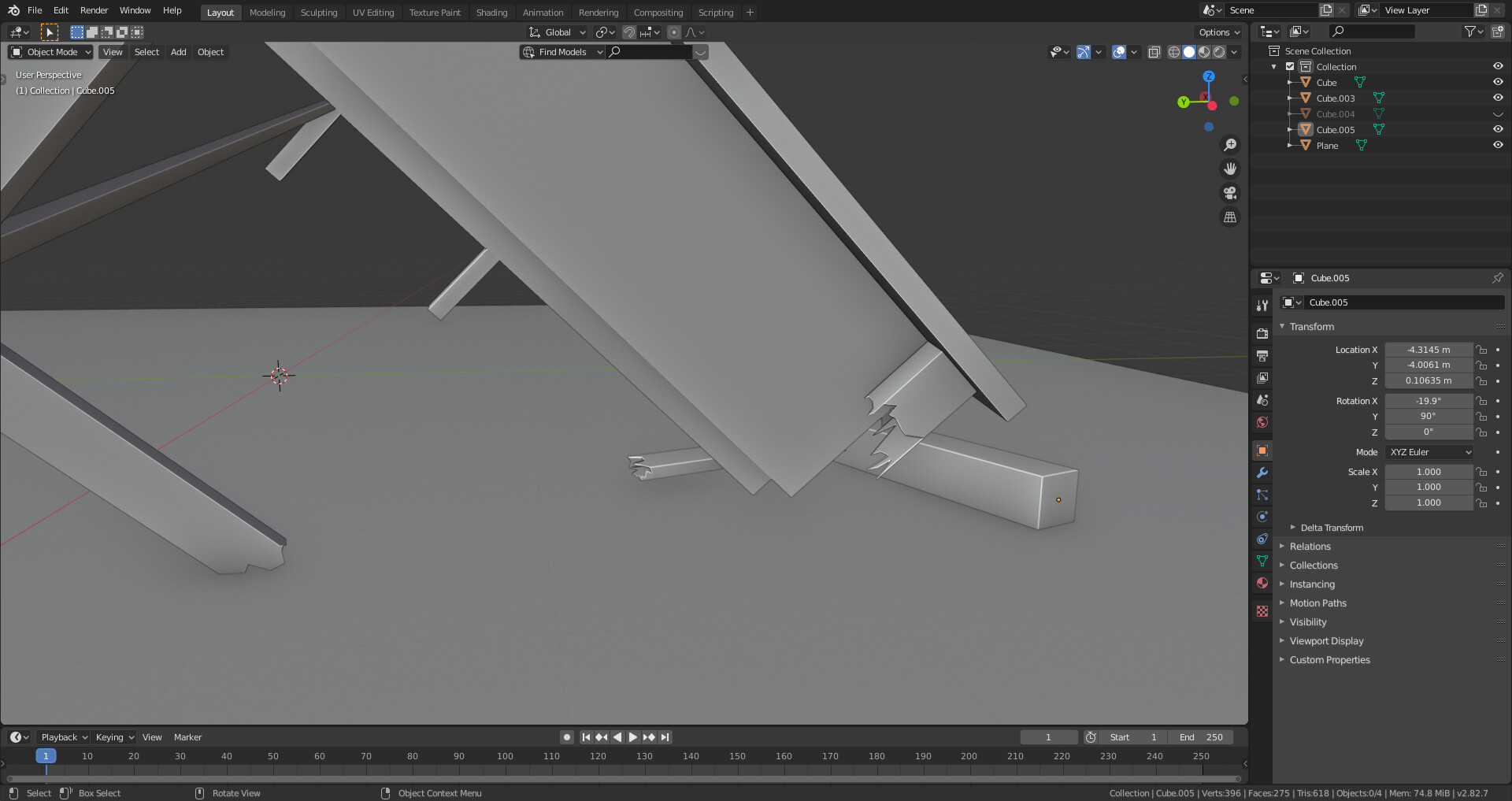Add a new workspace with the plus button

point(749,12)
